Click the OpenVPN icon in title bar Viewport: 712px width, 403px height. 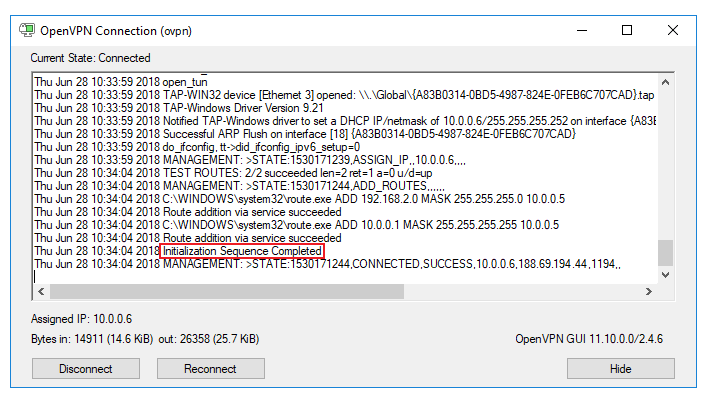(x=27, y=30)
